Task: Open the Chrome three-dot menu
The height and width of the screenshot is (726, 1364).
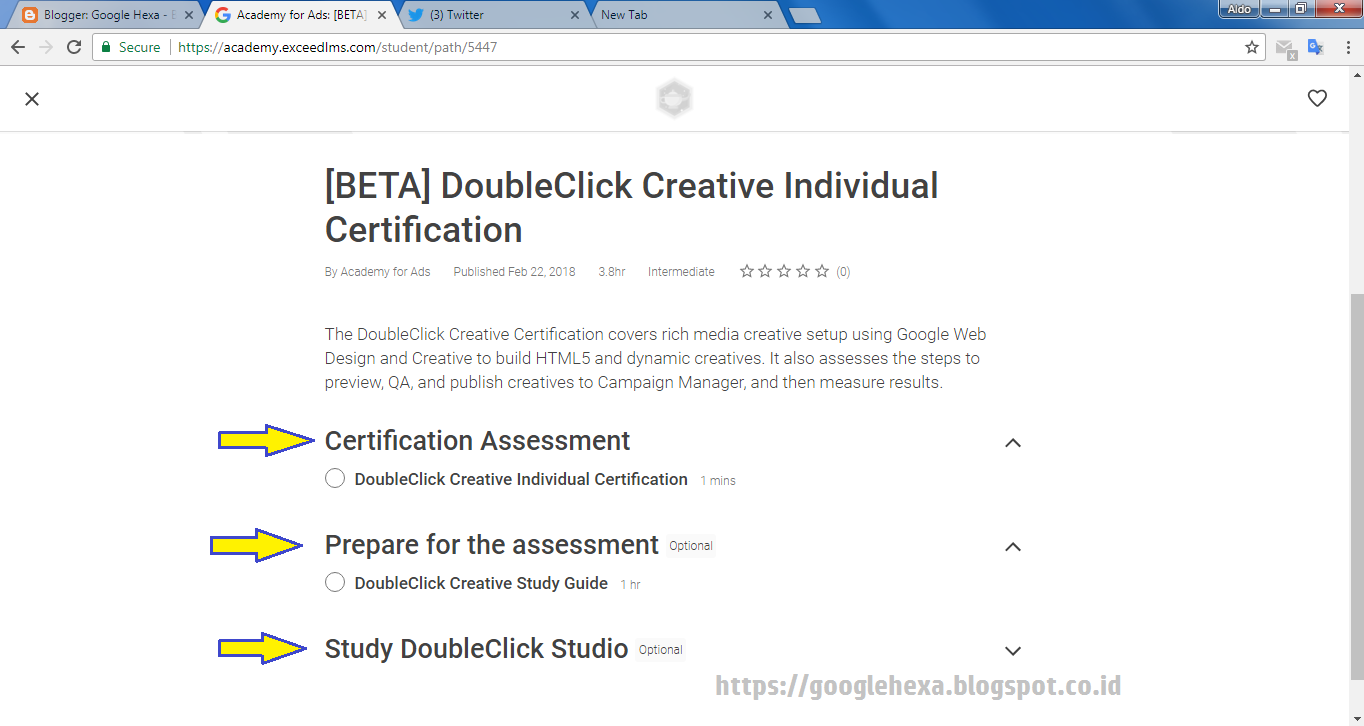Action: tap(1346, 47)
